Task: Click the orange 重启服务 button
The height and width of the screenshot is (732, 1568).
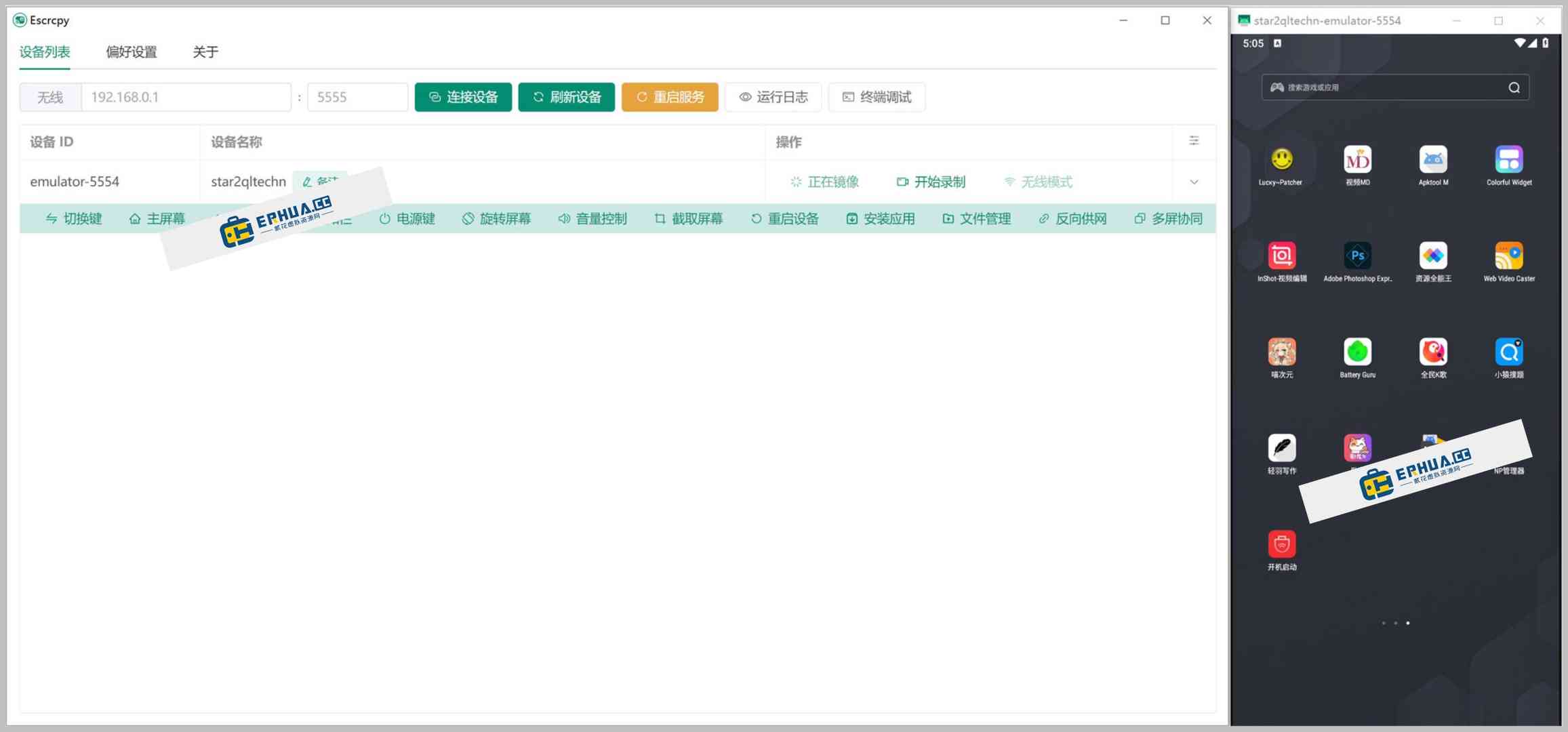Action: click(670, 97)
